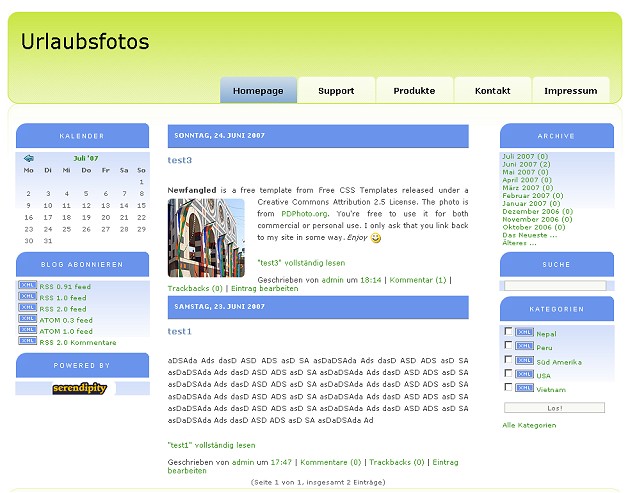Click XML icon for RSS 0.91 feed

coord(27,286)
